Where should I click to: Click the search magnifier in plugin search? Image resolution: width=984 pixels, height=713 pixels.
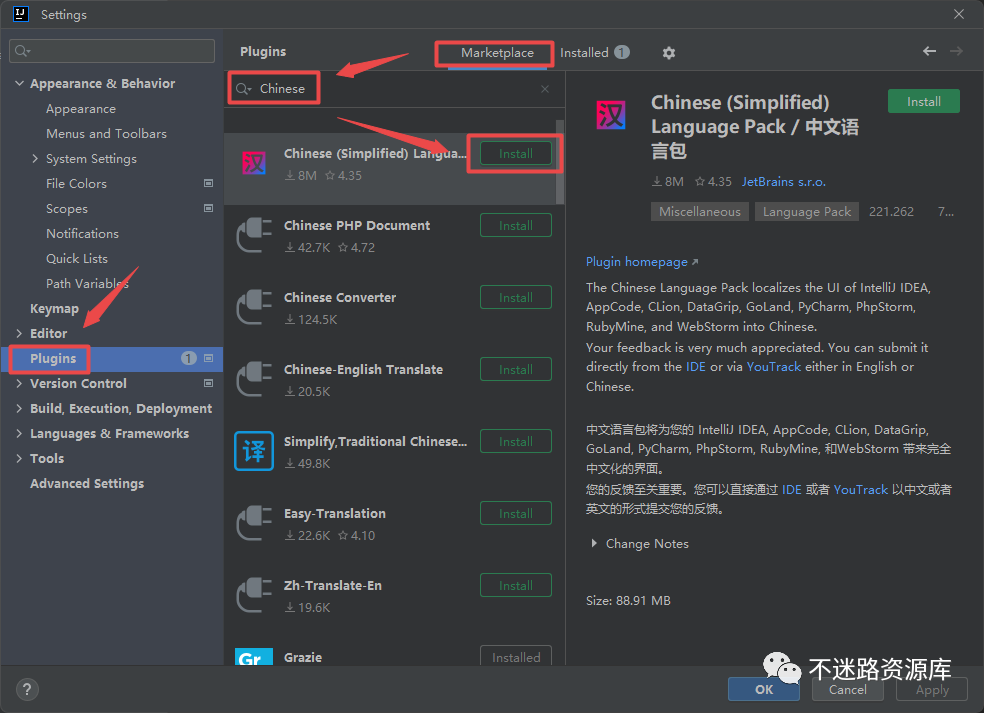(243, 89)
